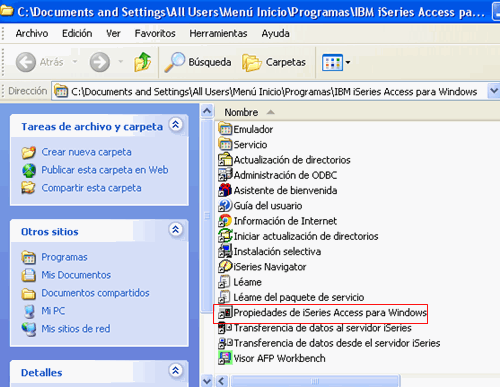This screenshot has height=387, width=500.
Task: Click the task pane scroll down arrow
Action: (207, 381)
